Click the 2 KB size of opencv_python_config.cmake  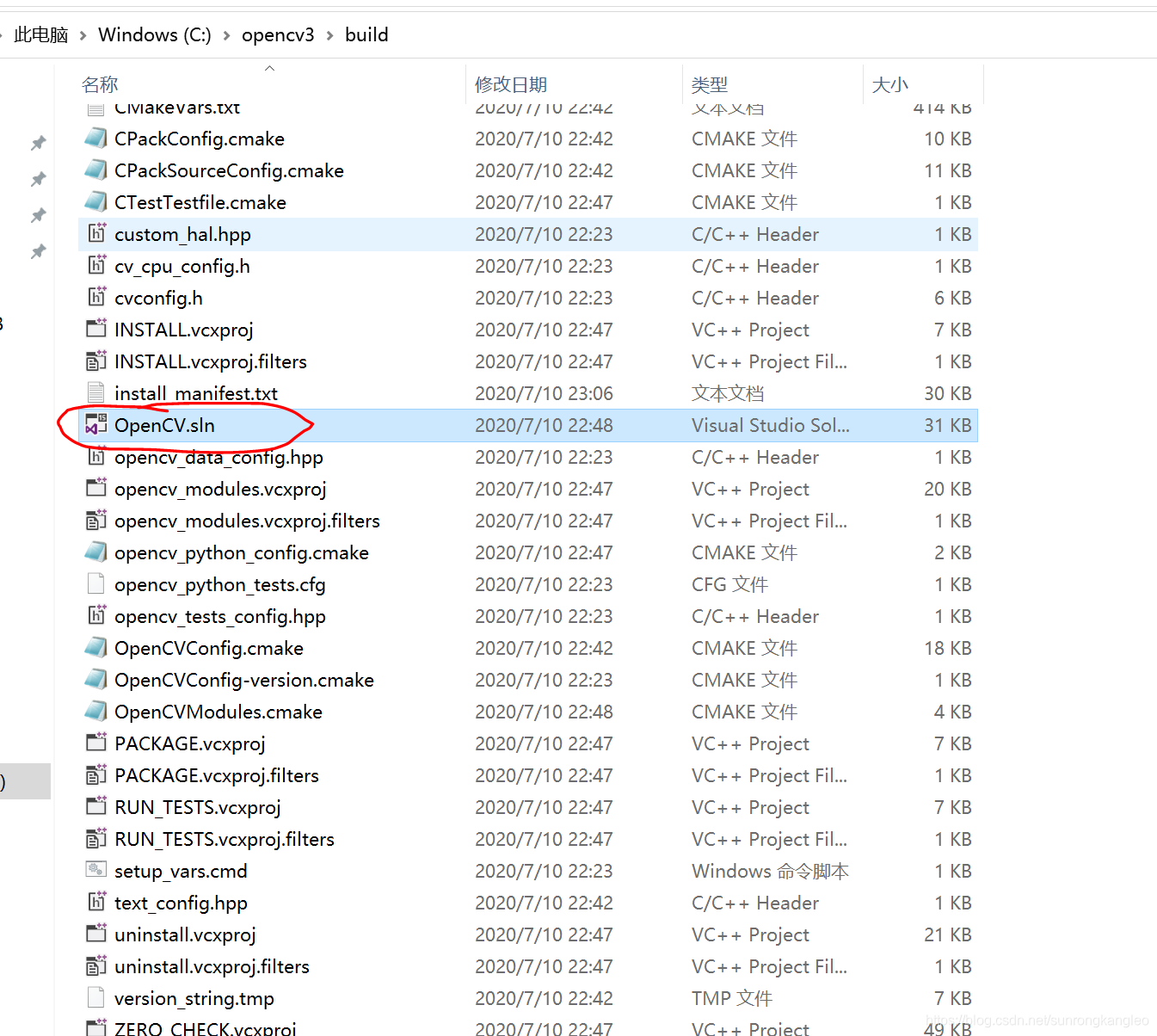pos(953,552)
